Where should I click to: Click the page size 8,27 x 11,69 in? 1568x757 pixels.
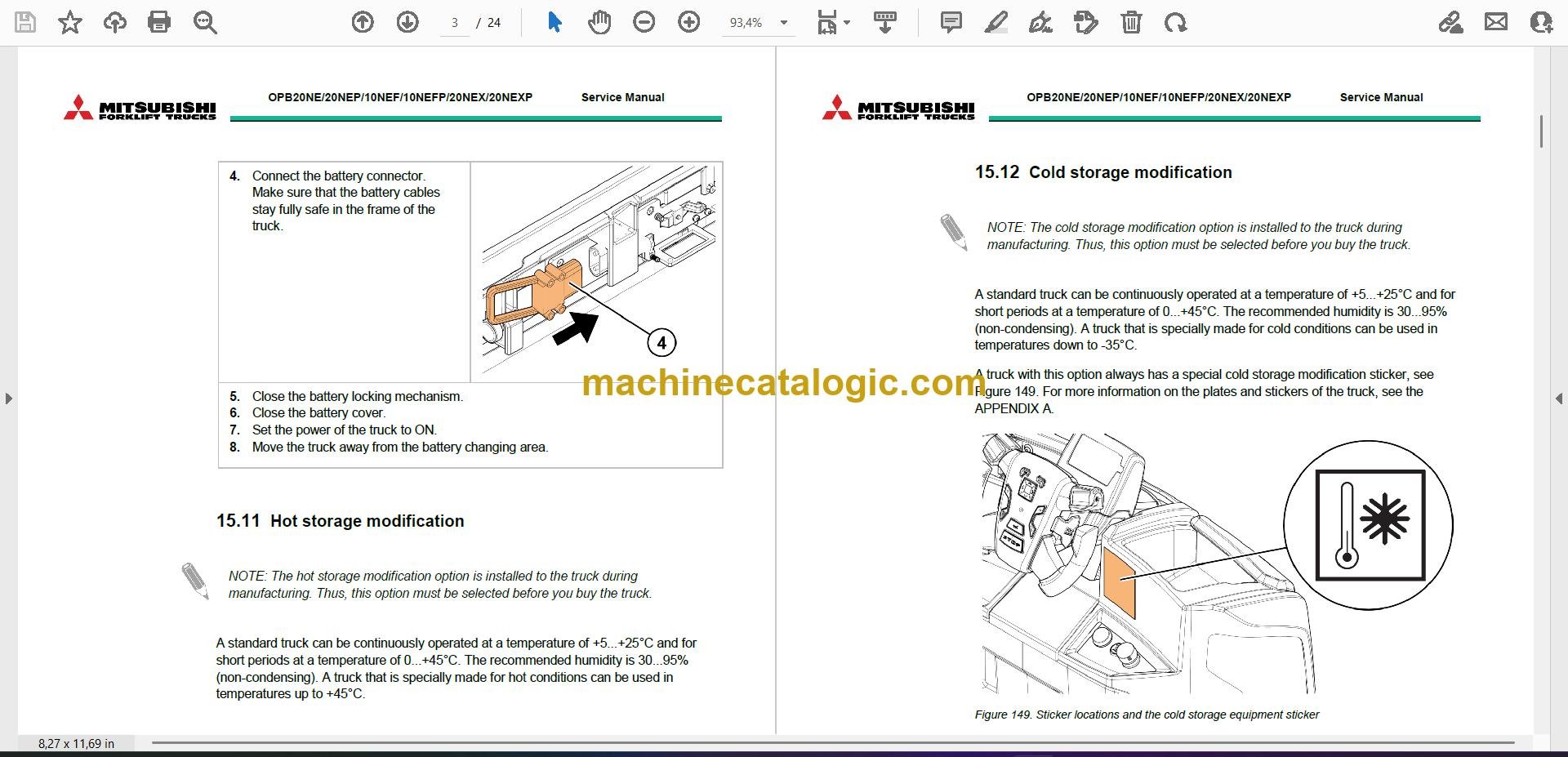pos(76,743)
